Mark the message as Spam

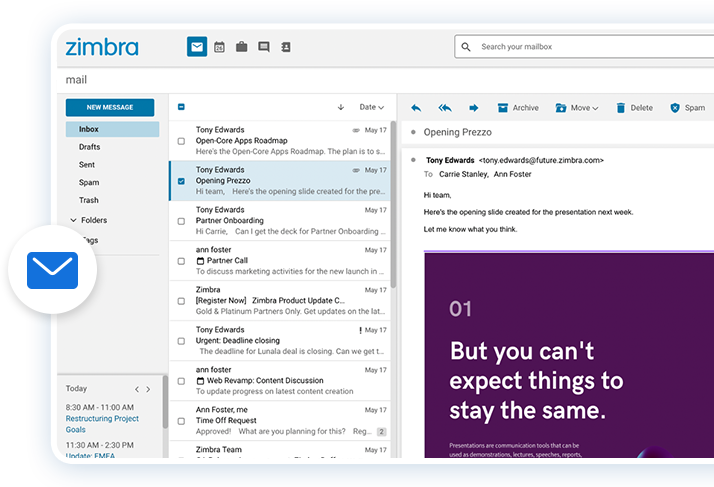(x=687, y=108)
